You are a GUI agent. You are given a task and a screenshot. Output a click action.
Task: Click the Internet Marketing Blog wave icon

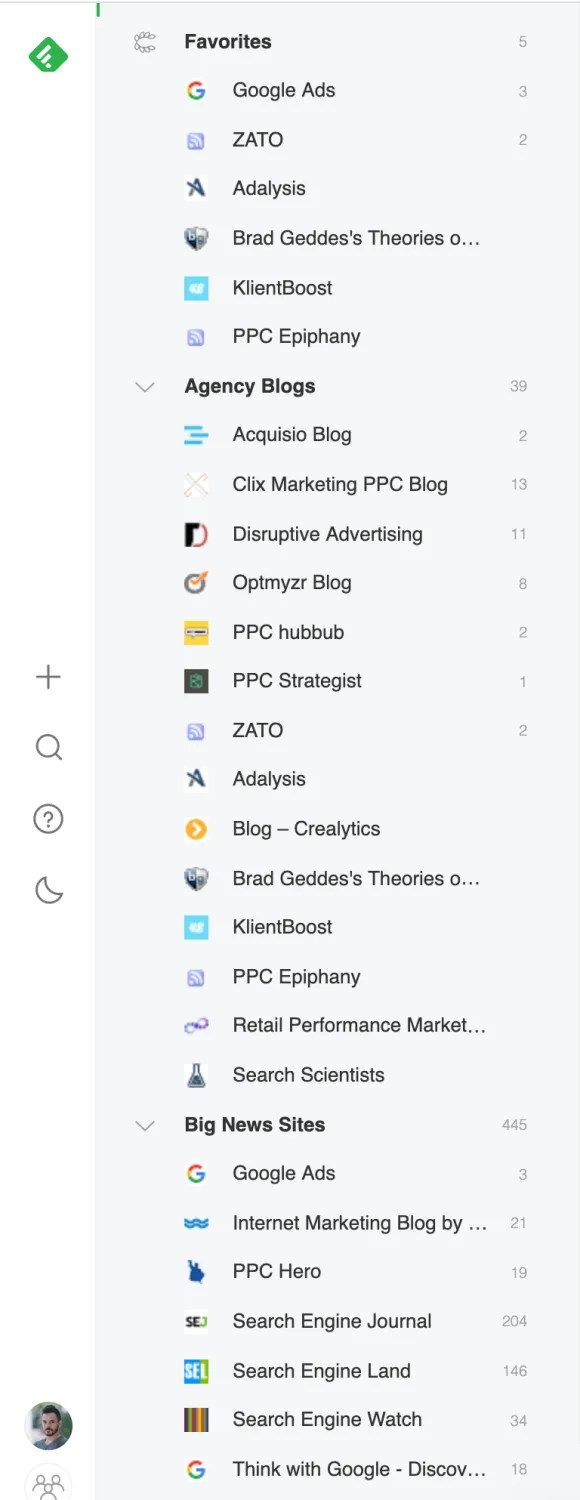(196, 1223)
